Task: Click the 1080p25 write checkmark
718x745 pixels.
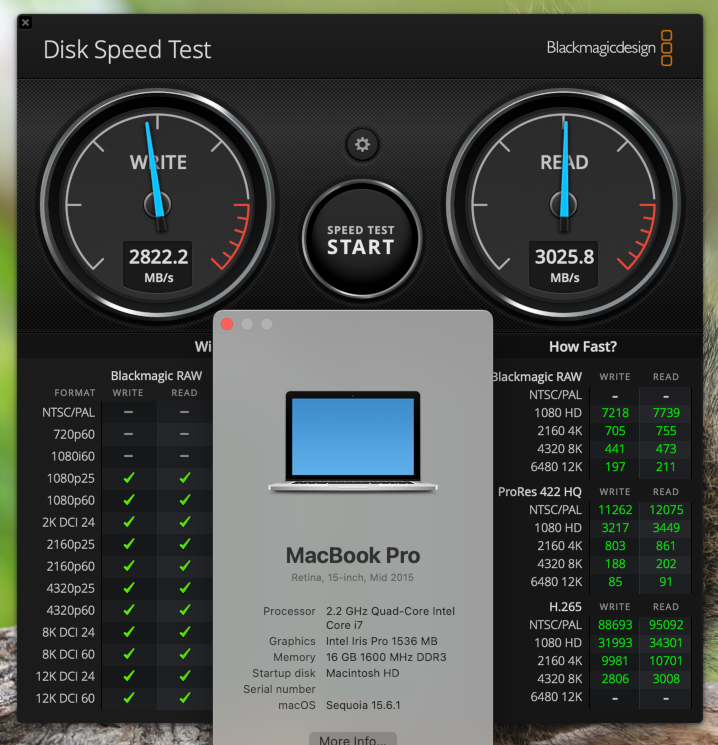Action: click(129, 478)
